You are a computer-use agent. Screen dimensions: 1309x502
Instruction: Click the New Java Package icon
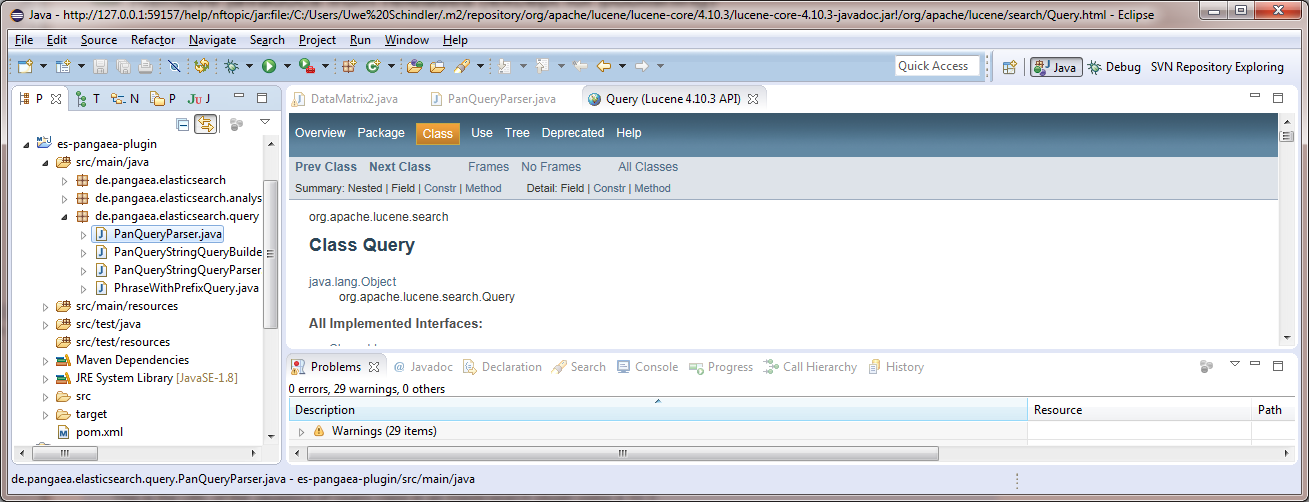tap(349, 66)
